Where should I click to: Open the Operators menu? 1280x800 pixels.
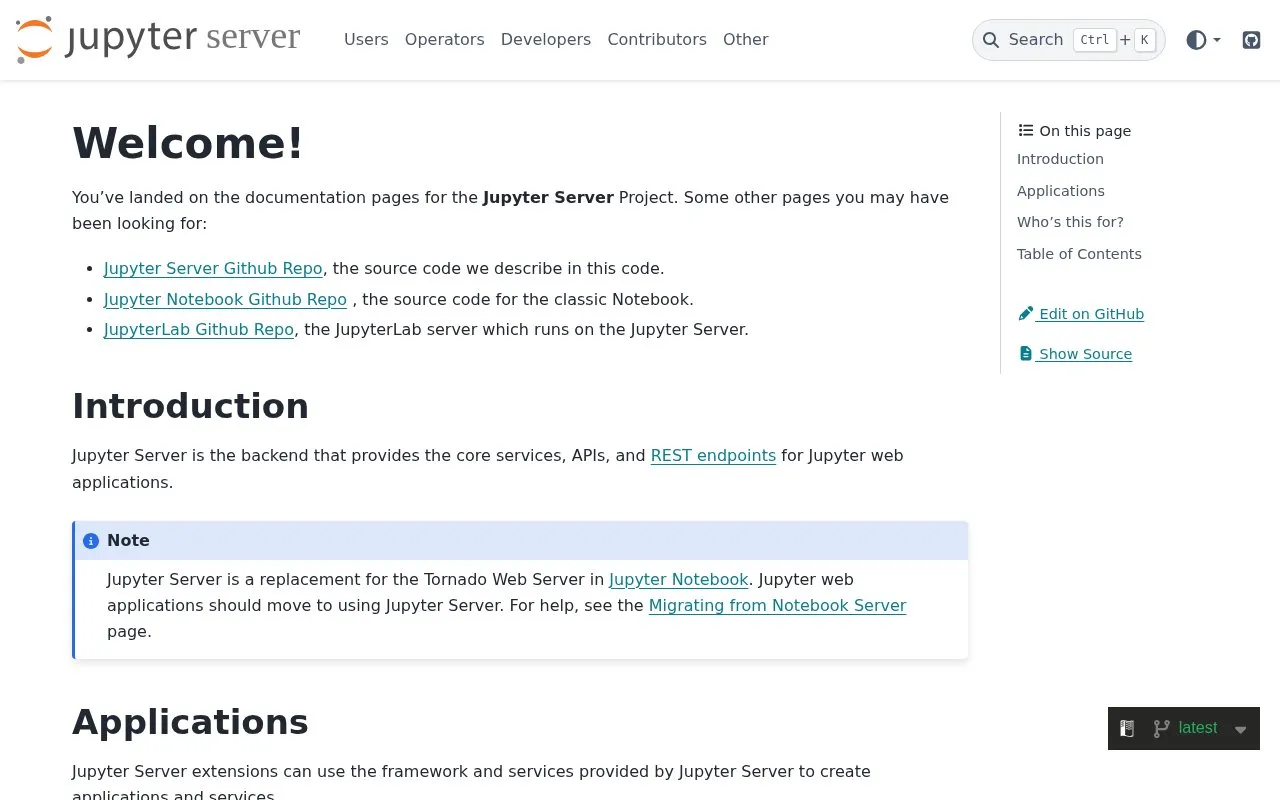pos(445,40)
